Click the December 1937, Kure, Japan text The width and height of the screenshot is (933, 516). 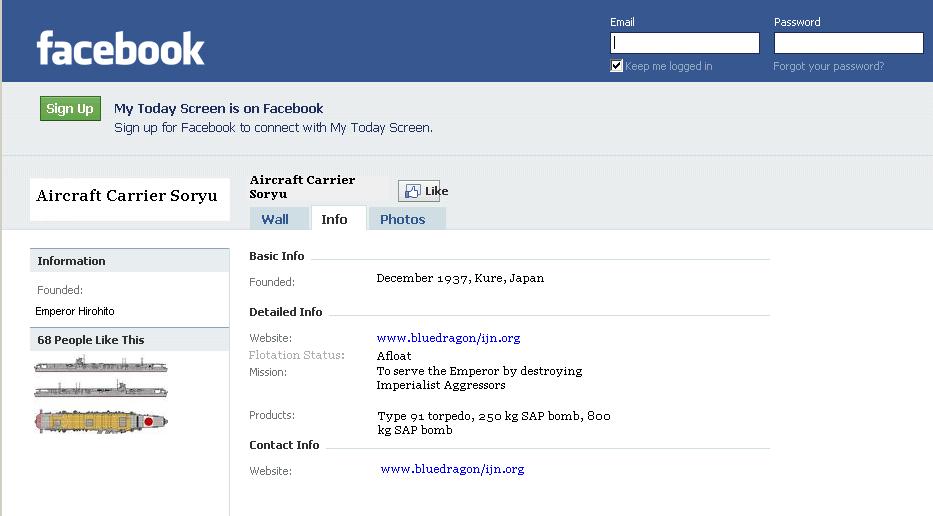click(x=460, y=278)
